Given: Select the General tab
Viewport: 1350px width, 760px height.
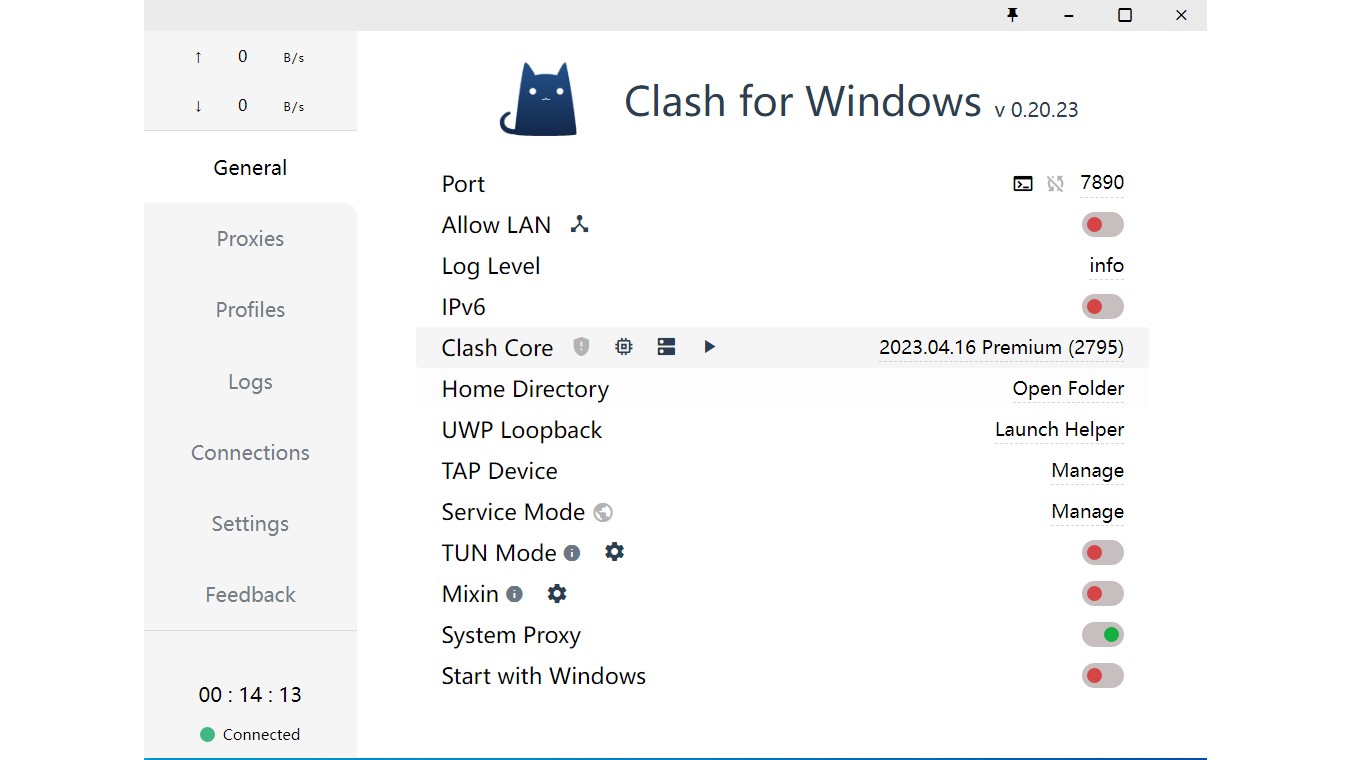Looking at the screenshot, I should 250,167.
